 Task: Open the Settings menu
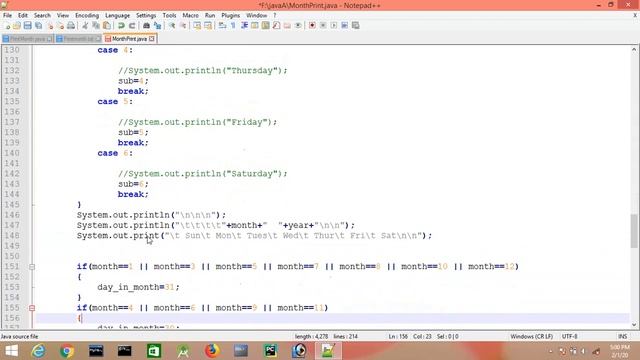pos(146,16)
